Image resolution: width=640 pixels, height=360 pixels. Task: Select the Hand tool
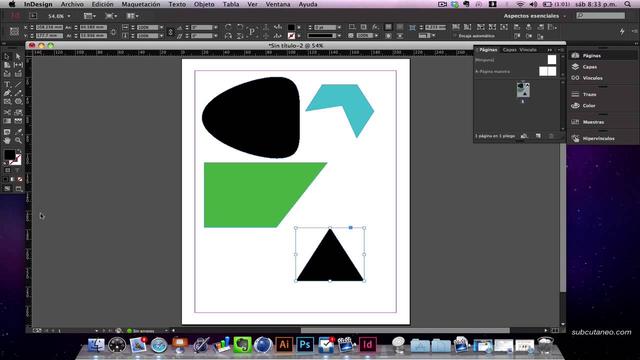7,140
